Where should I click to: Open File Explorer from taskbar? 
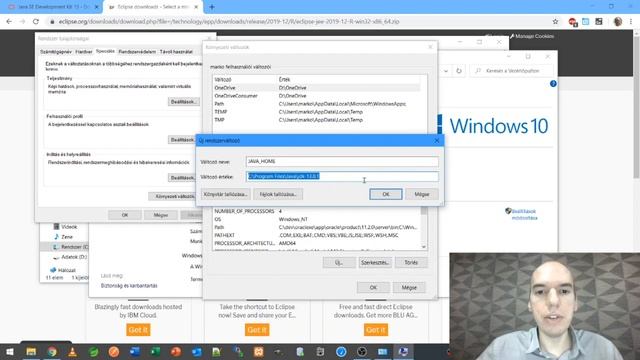[31, 351]
